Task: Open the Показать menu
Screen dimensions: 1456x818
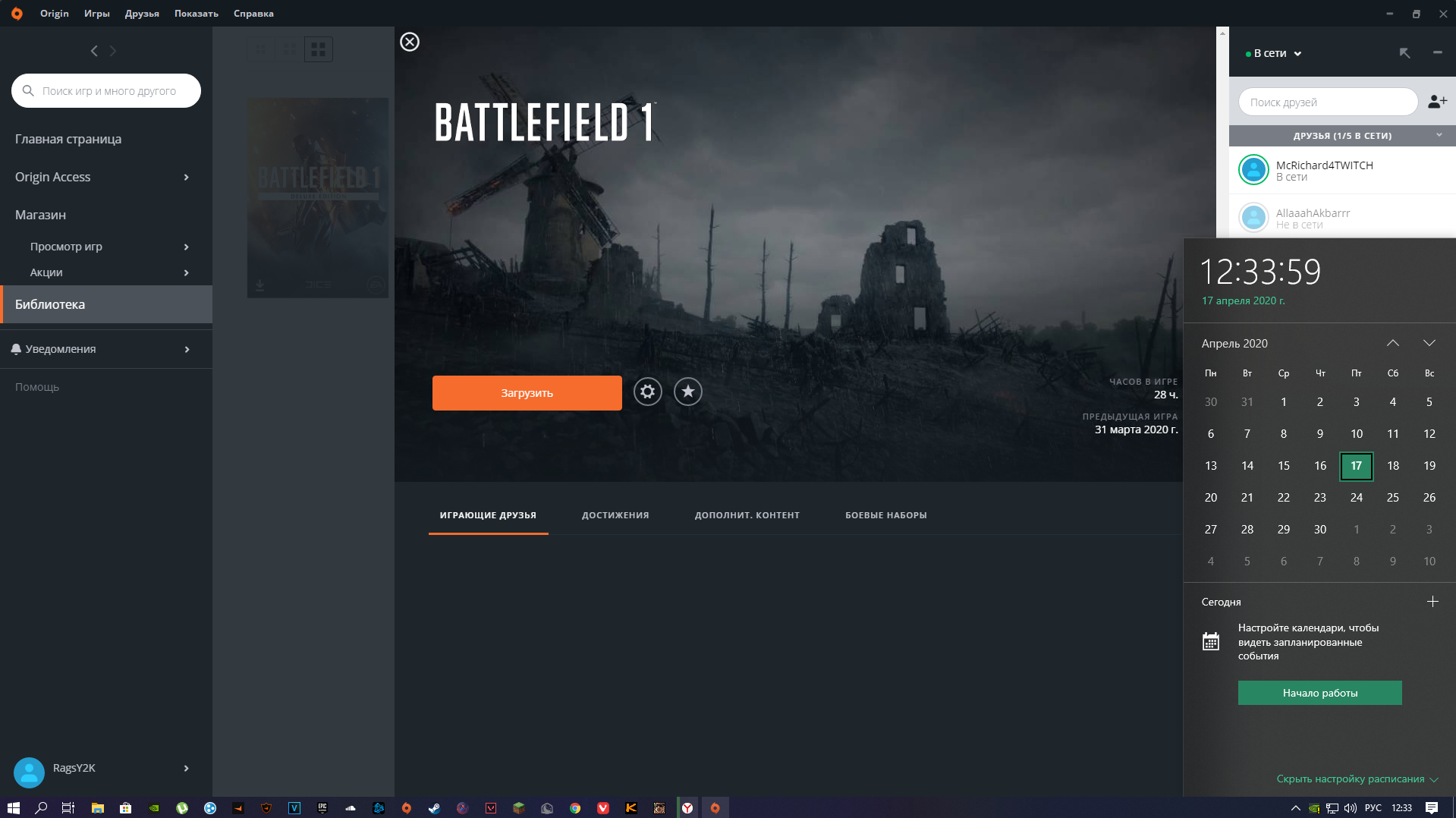Action: coord(197,14)
